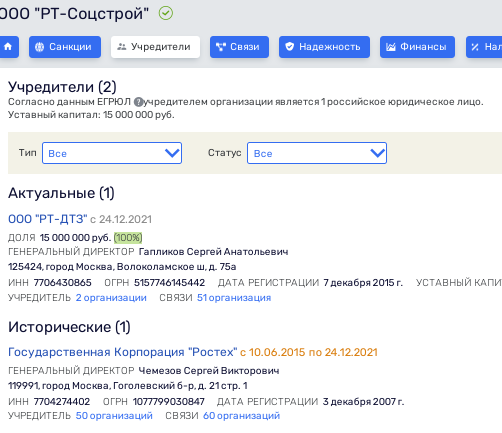Image resolution: width=502 pixels, height=433 pixels.
Task: Click the director name Гапликов Сергей Анатольевич
Action: click(213, 252)
